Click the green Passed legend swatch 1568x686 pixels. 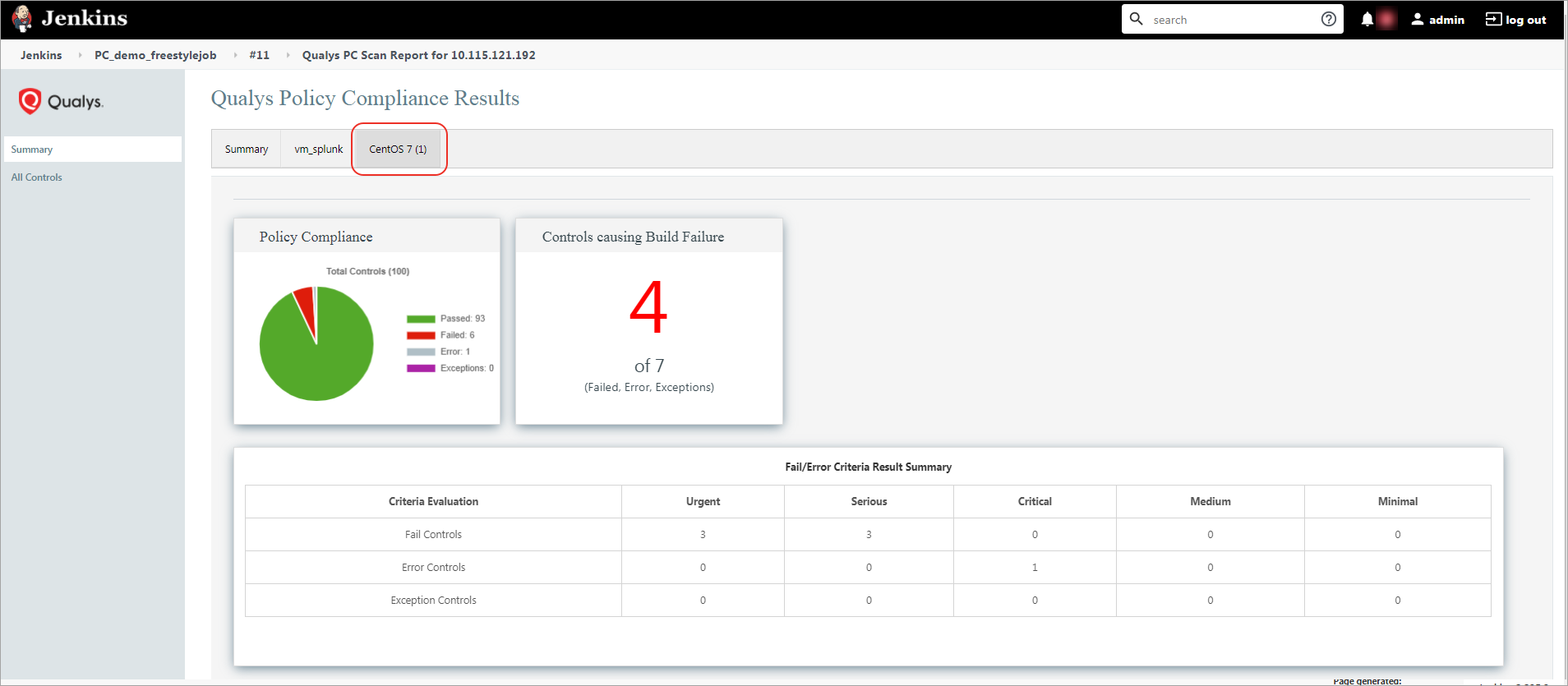[x=421, y=319]
